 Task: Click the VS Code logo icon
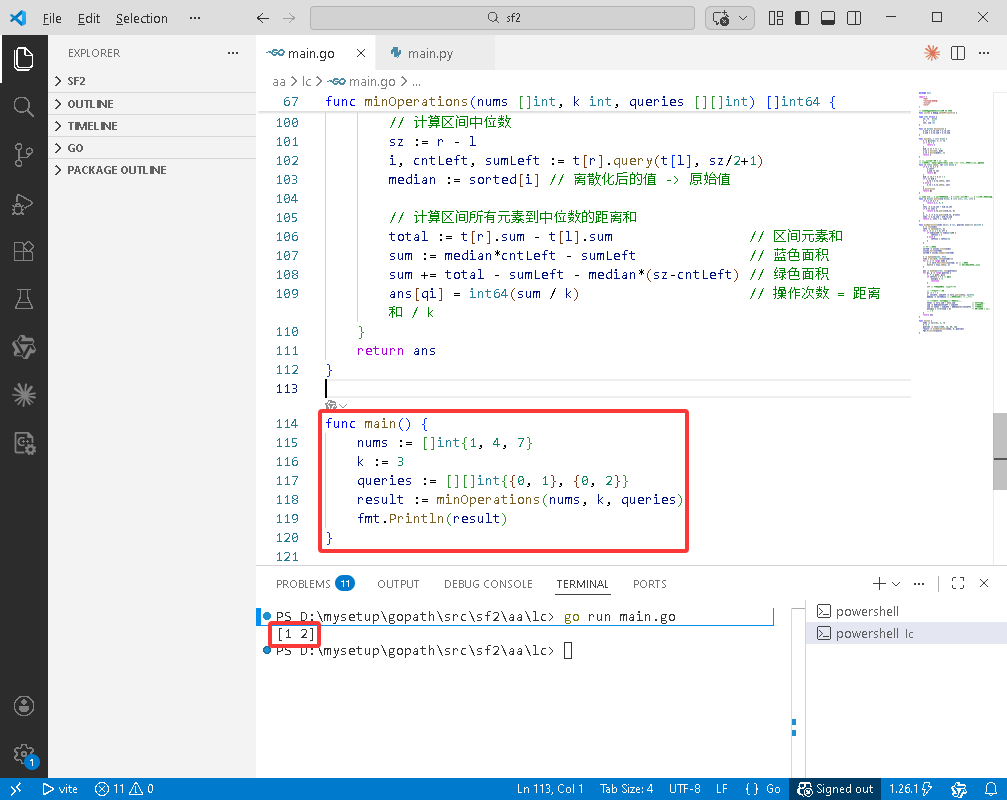[18, 18]
